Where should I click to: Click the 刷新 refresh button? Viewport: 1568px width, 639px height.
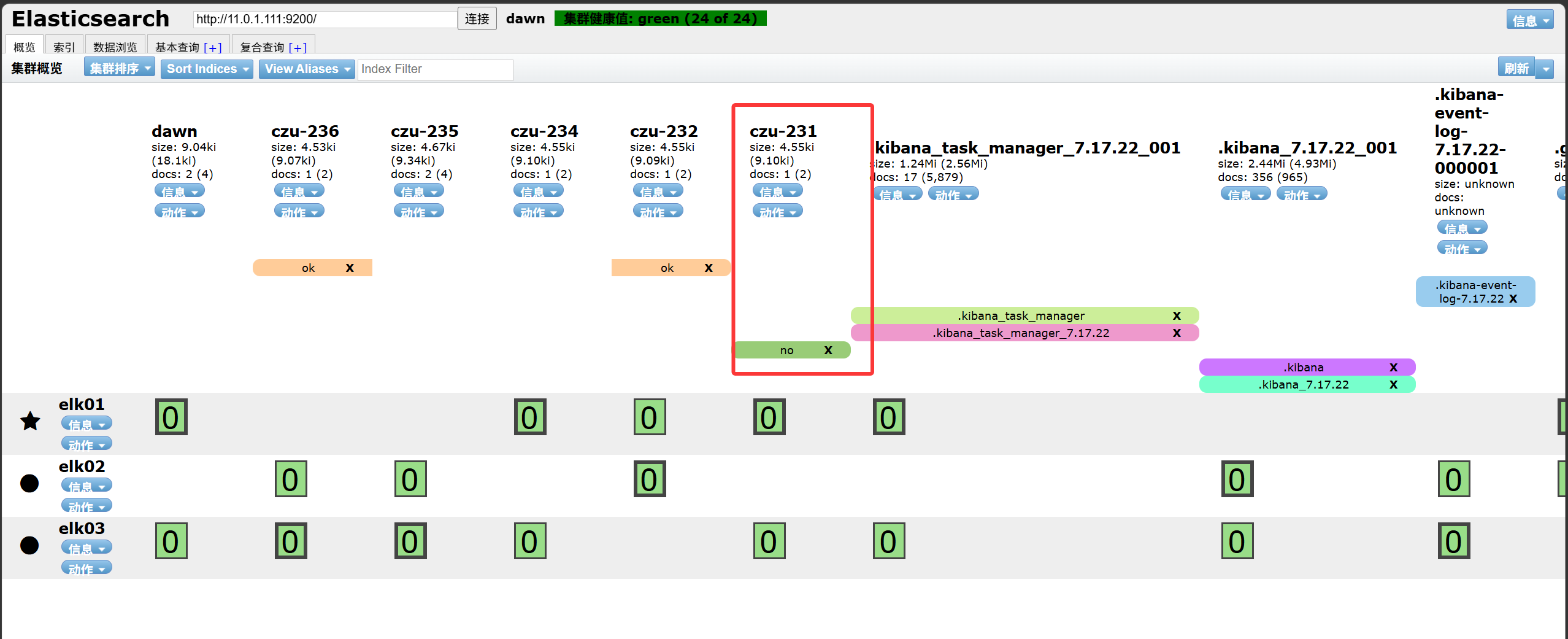(1516, 68)
